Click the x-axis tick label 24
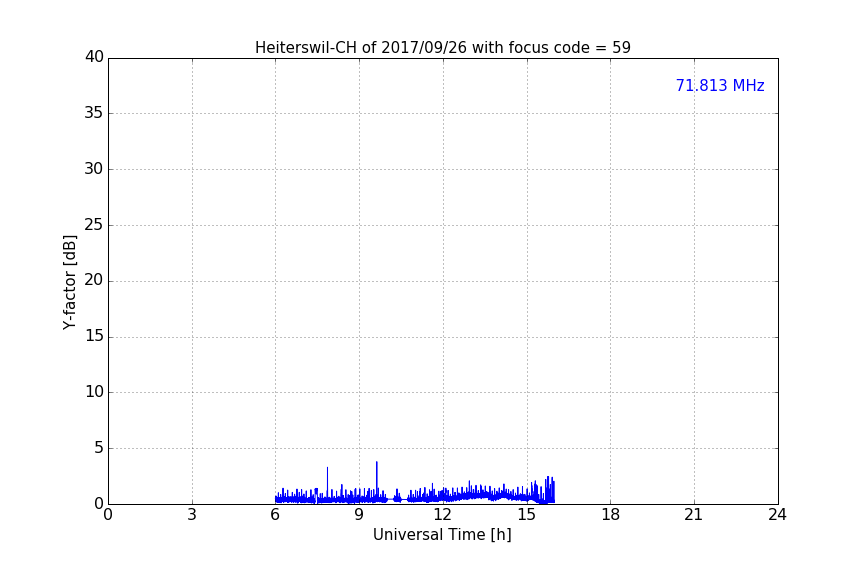Viewport: 864px width, 576px height. pos(777,515)
